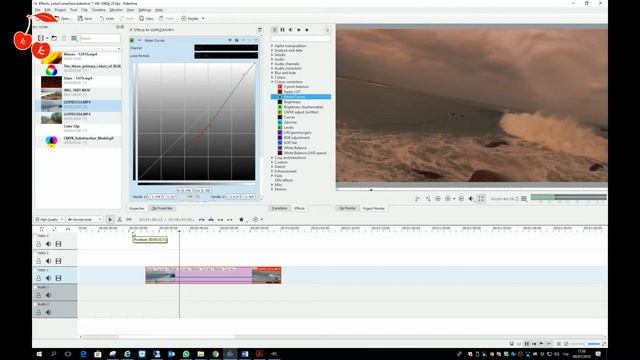Click the monitor rewind button
The image size is (640, 360).
(x=438, y=199)
